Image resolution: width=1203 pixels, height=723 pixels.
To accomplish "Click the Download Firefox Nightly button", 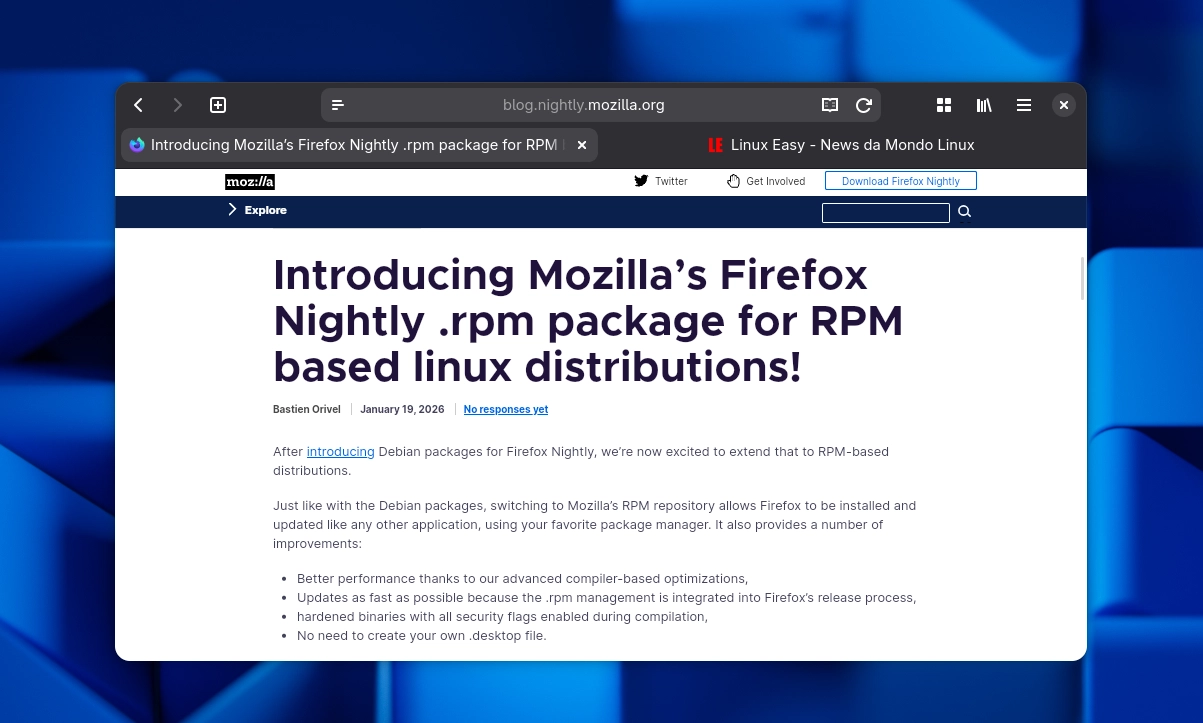I will 900,181.
